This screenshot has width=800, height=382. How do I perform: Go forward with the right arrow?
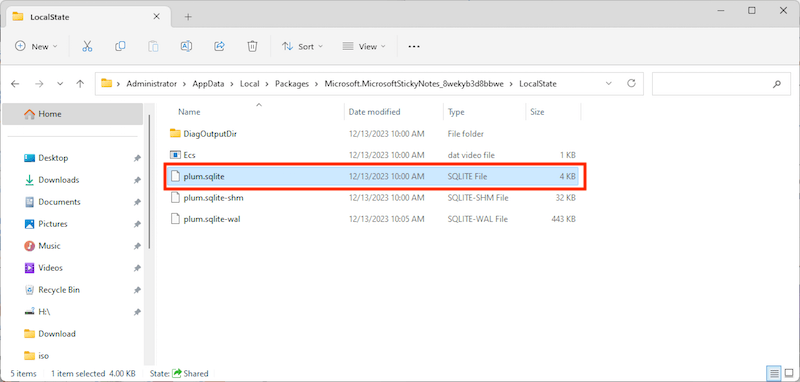point(39,84)
